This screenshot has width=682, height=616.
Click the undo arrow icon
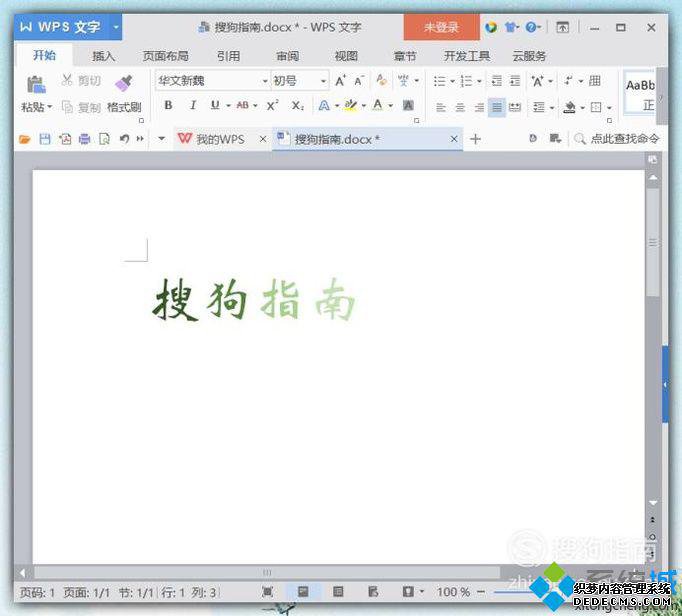coord(124,139)
